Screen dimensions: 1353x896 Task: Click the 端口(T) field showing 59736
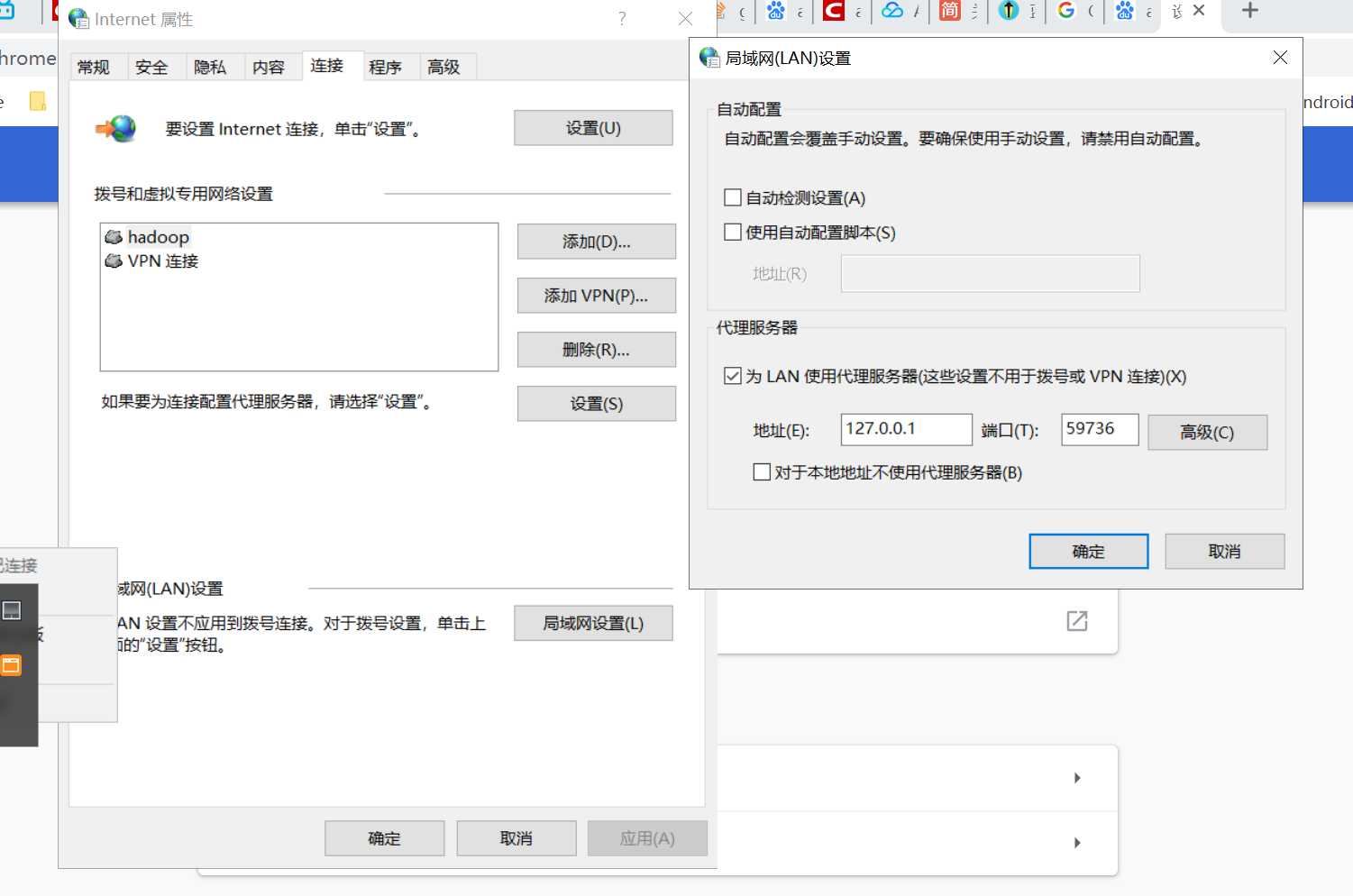pos(1100,429)
